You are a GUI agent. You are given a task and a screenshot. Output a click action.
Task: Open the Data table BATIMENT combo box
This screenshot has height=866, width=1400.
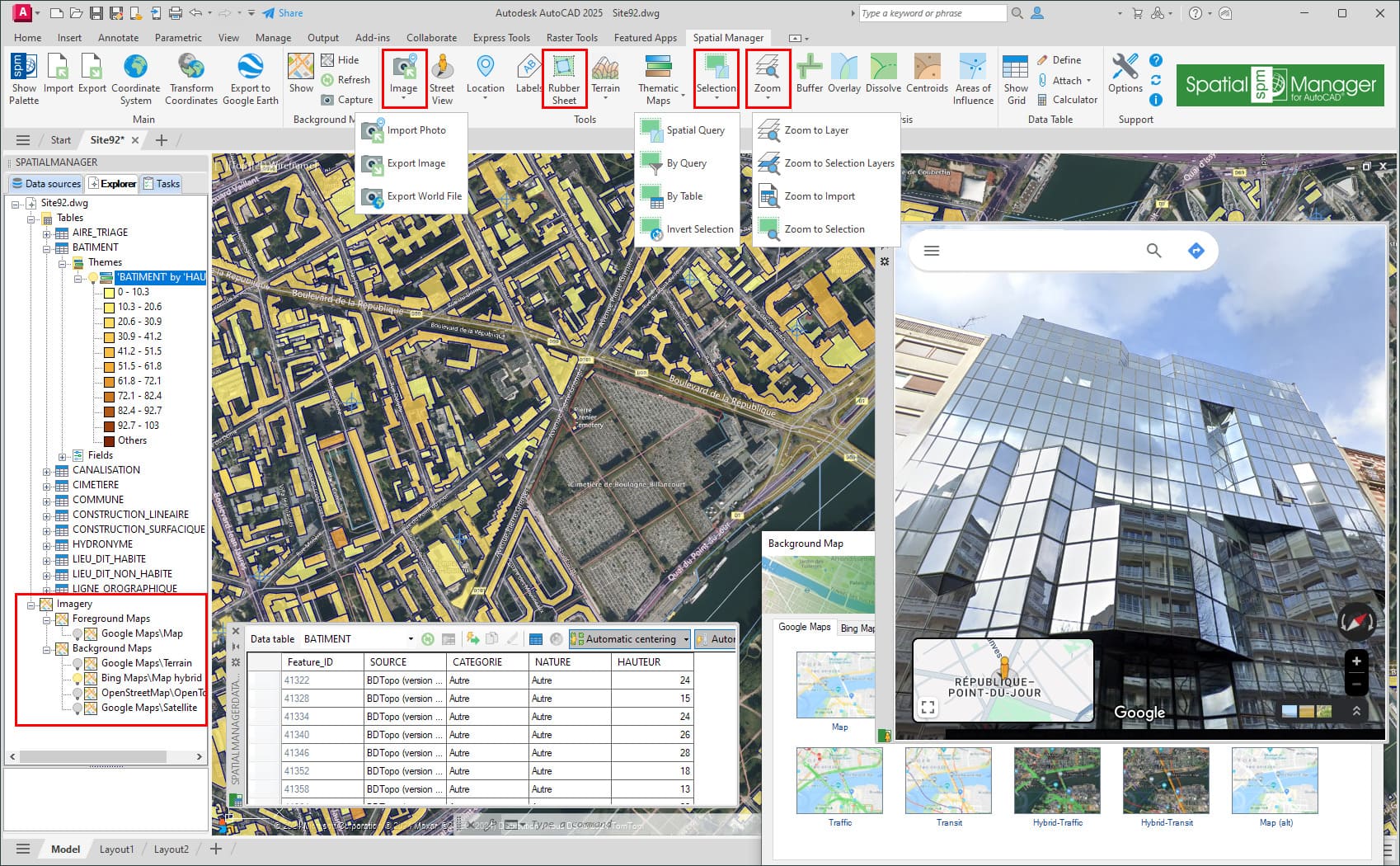[x=359, y=639]
